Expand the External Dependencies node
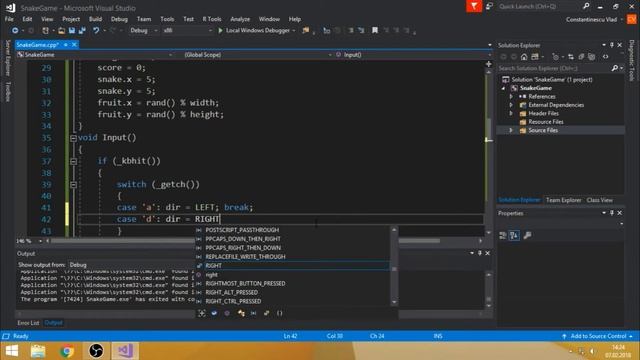Screen dimensions: 640x360 511,105
